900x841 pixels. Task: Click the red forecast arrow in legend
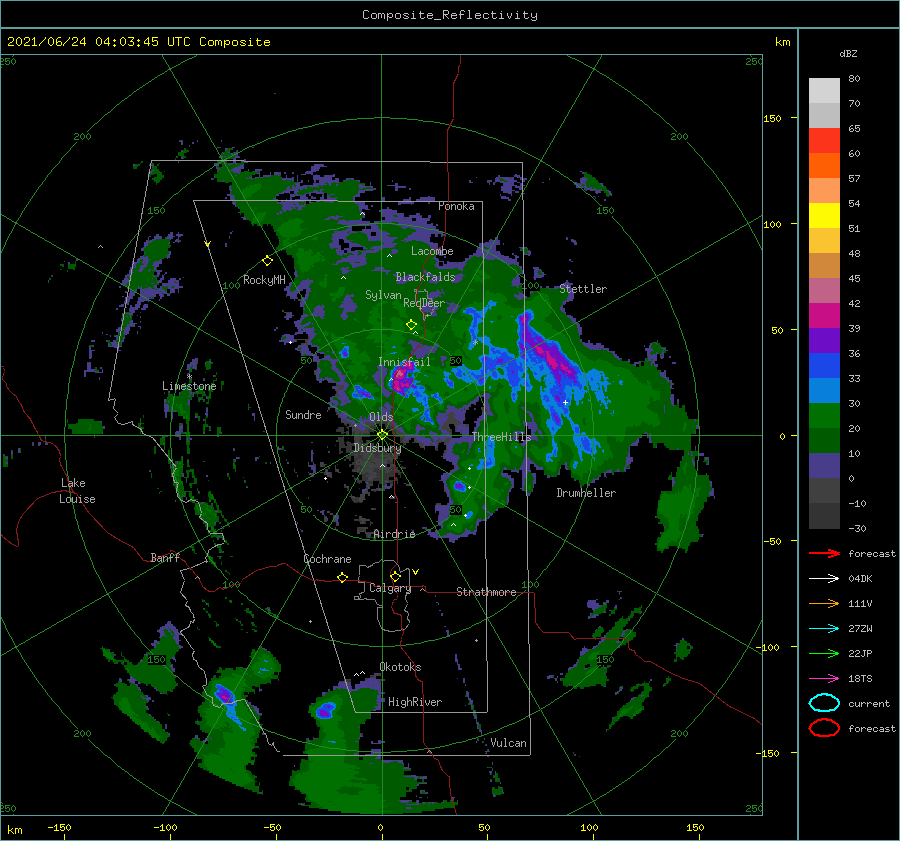click(824, 553)
